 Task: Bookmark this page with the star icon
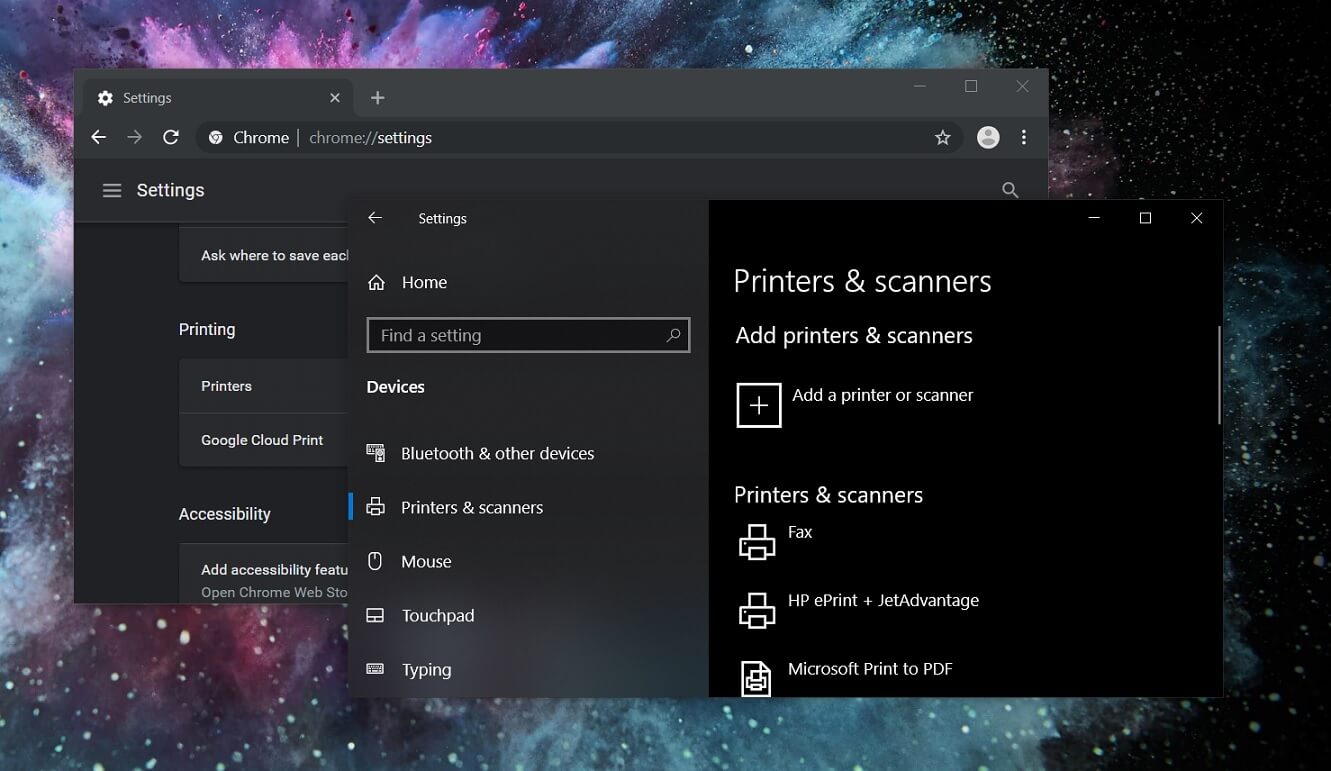point(942,138)
